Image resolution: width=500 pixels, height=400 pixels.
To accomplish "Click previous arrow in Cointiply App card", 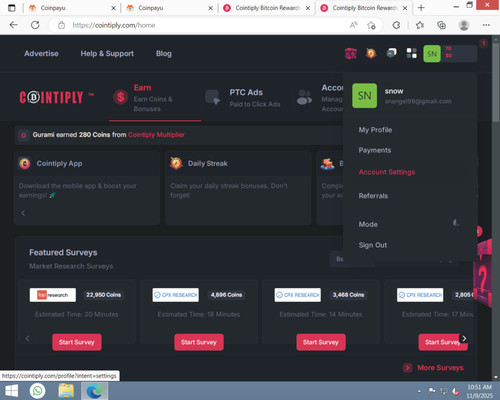I will 23,213.
